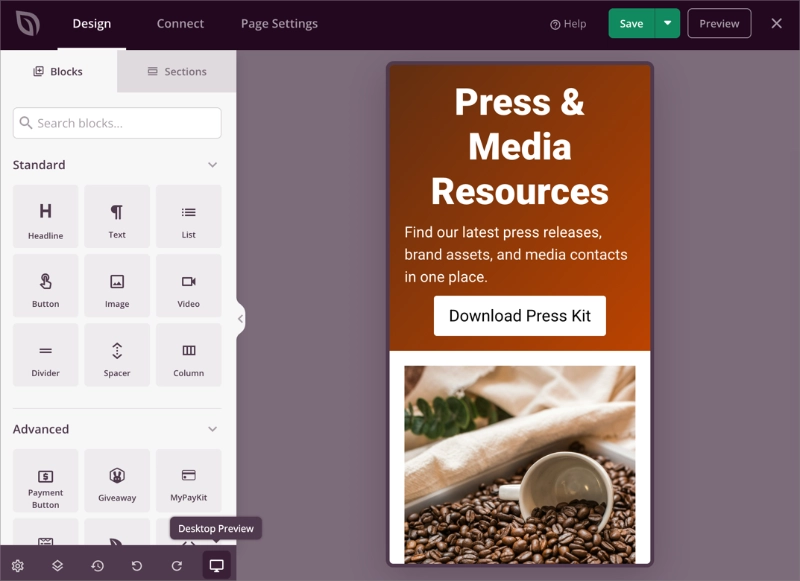Screen dimensions: 800x581
Task: Click inside the Search blocks field
Action: pos(117,122)
